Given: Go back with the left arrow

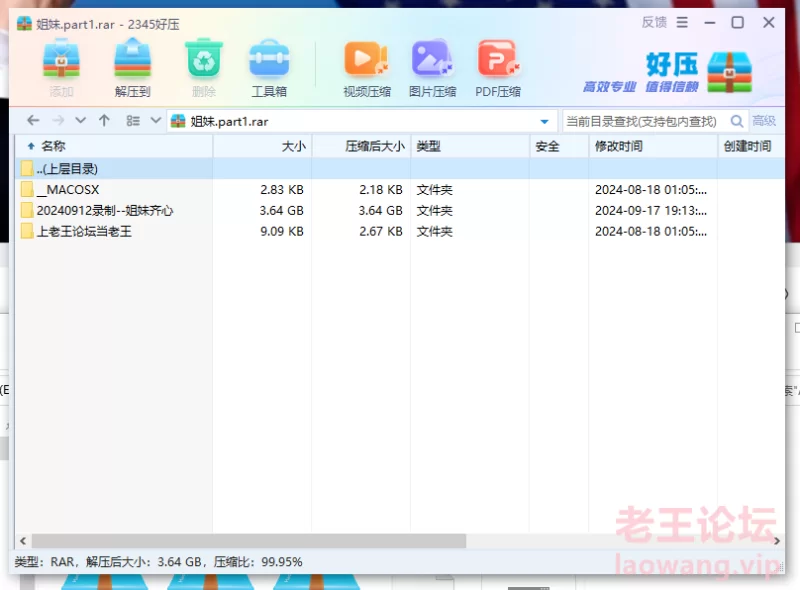Looking at the screenshot, I should pyautogui.click(x=33, y=120).
